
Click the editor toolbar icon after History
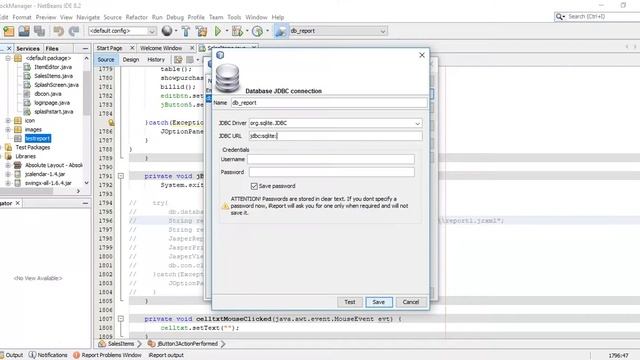(x=178, y=60)
